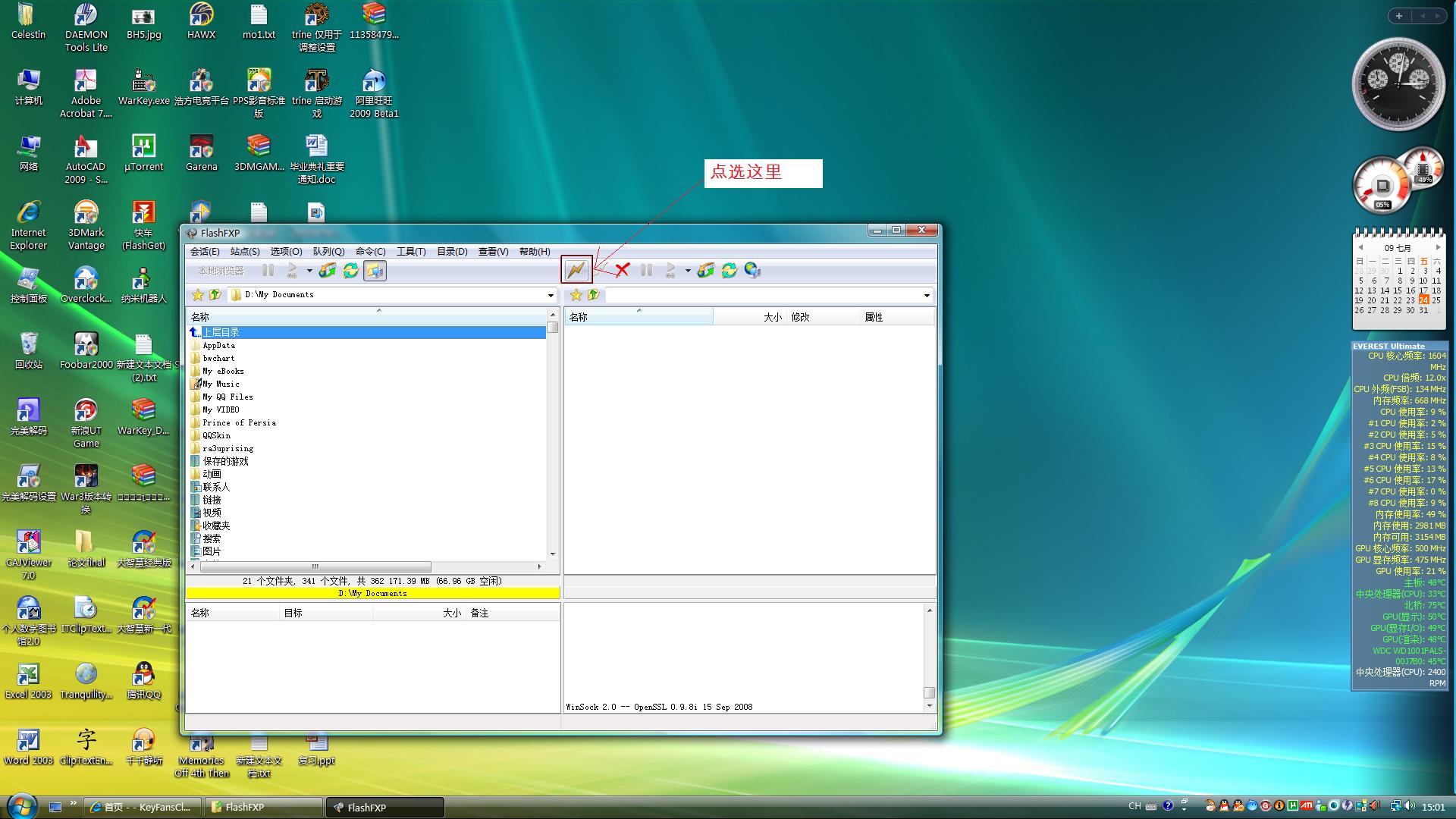The image size is (1456, 819).
Task: Select the ra3uprising folder
Action: (227, 449)
